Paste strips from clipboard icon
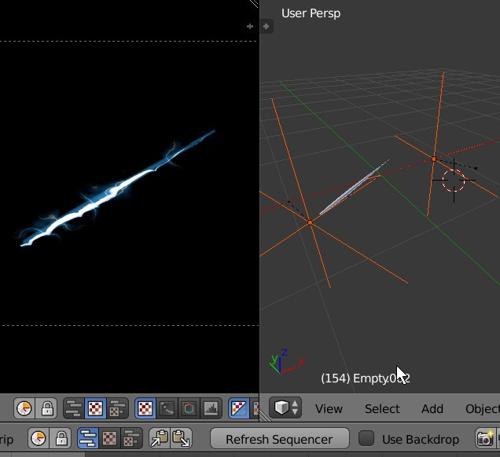The width and height of the screenshot is (500, 457). click(181, 438)
